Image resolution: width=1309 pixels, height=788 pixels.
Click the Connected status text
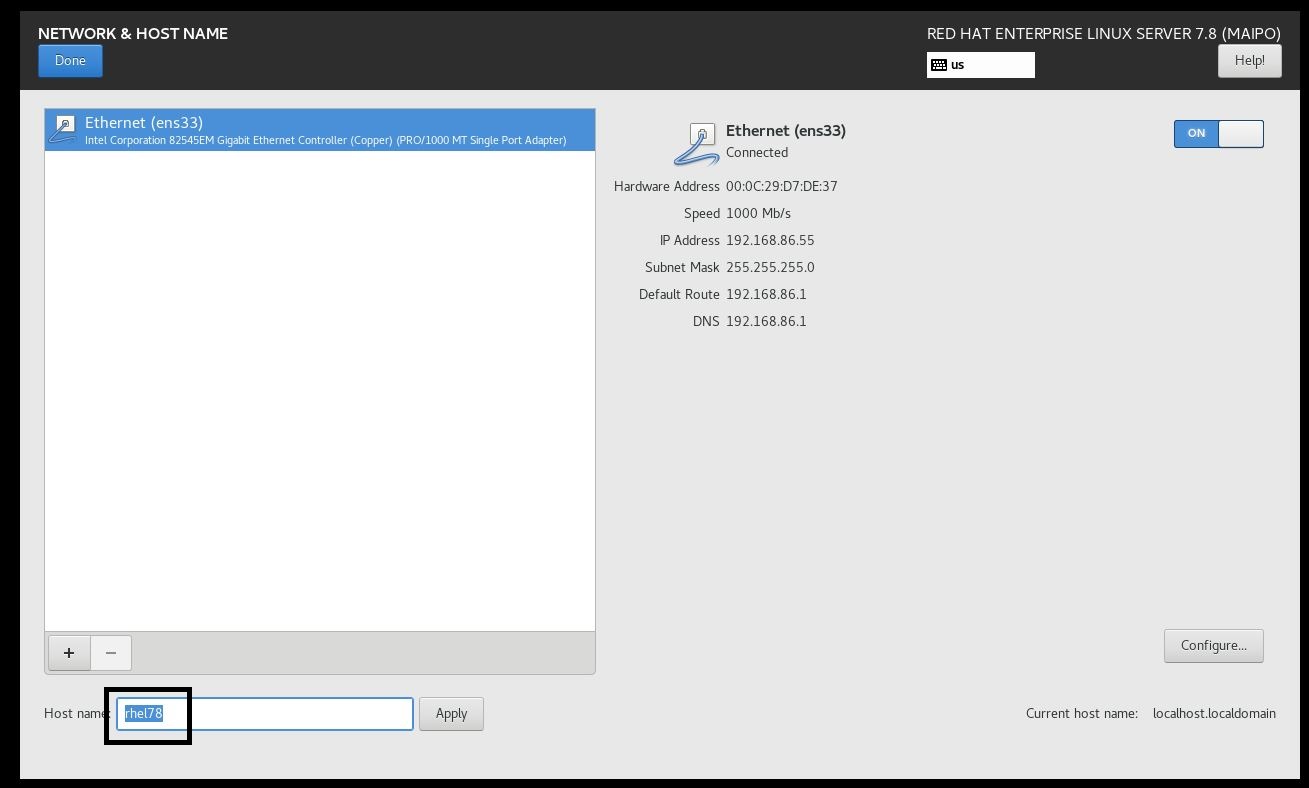coord(757,153)
